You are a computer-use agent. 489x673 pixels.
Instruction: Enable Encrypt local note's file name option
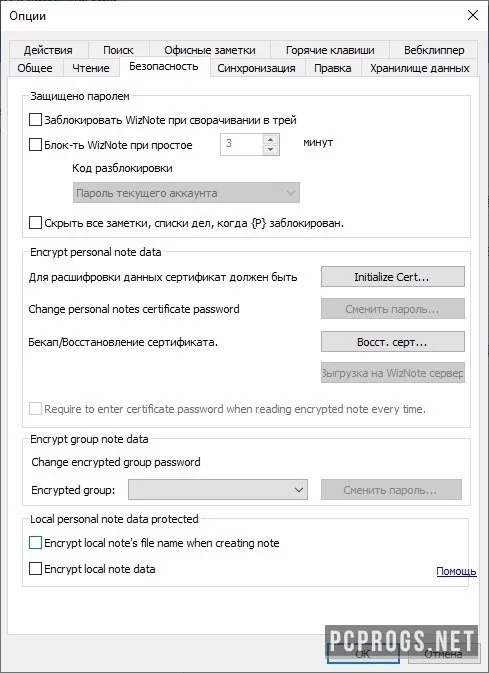pos(35,543)
